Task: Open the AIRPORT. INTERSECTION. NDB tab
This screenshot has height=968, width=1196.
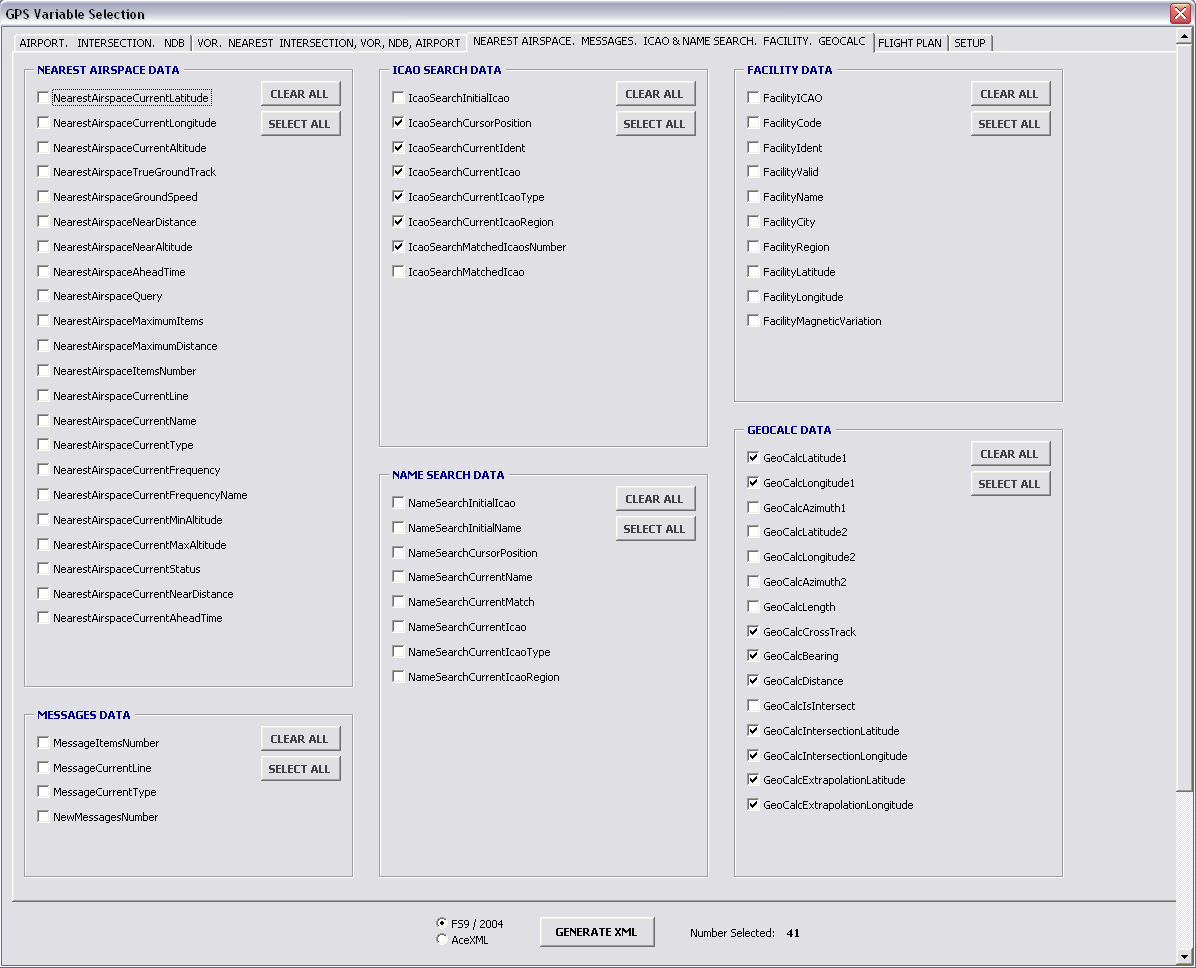Action: click(x=102, y=43)
